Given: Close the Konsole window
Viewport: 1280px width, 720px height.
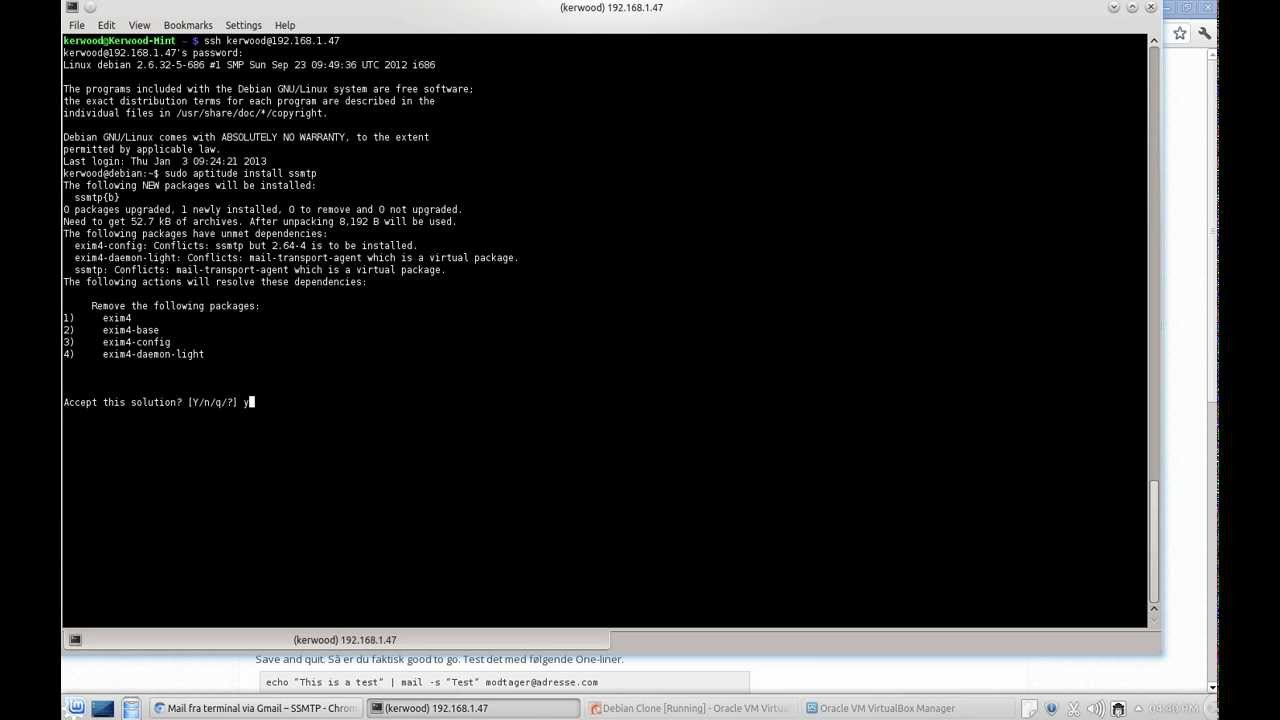Looking at the screenshot, I should (1150, 8).
